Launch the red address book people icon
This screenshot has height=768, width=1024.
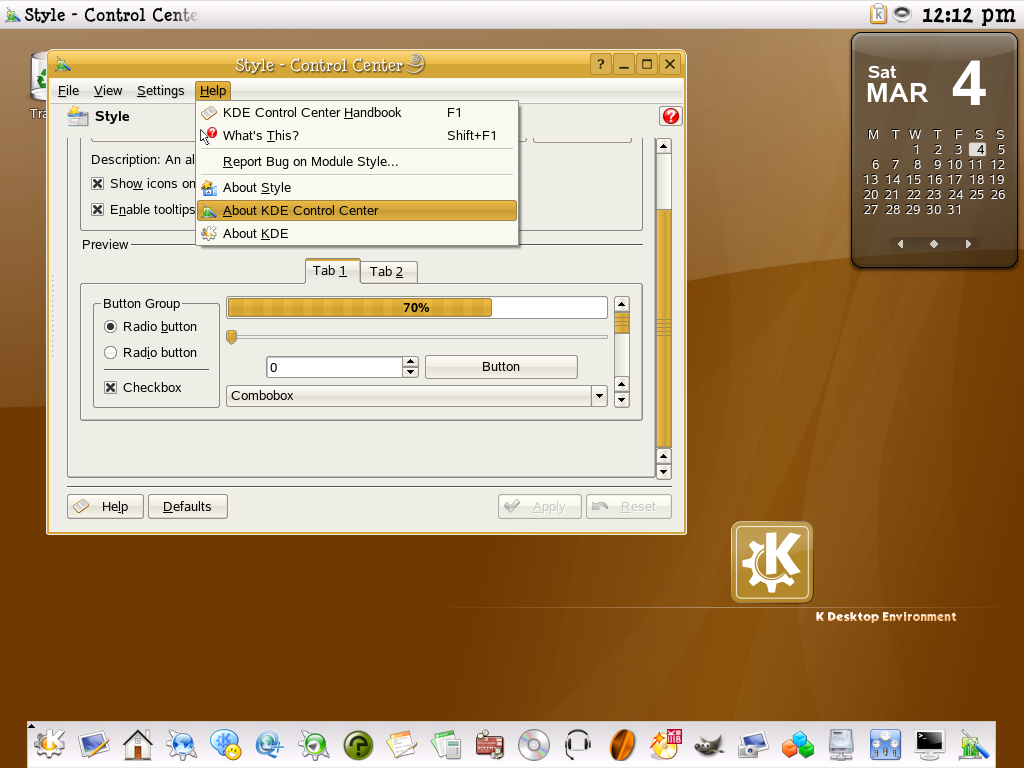coord(490,744)
